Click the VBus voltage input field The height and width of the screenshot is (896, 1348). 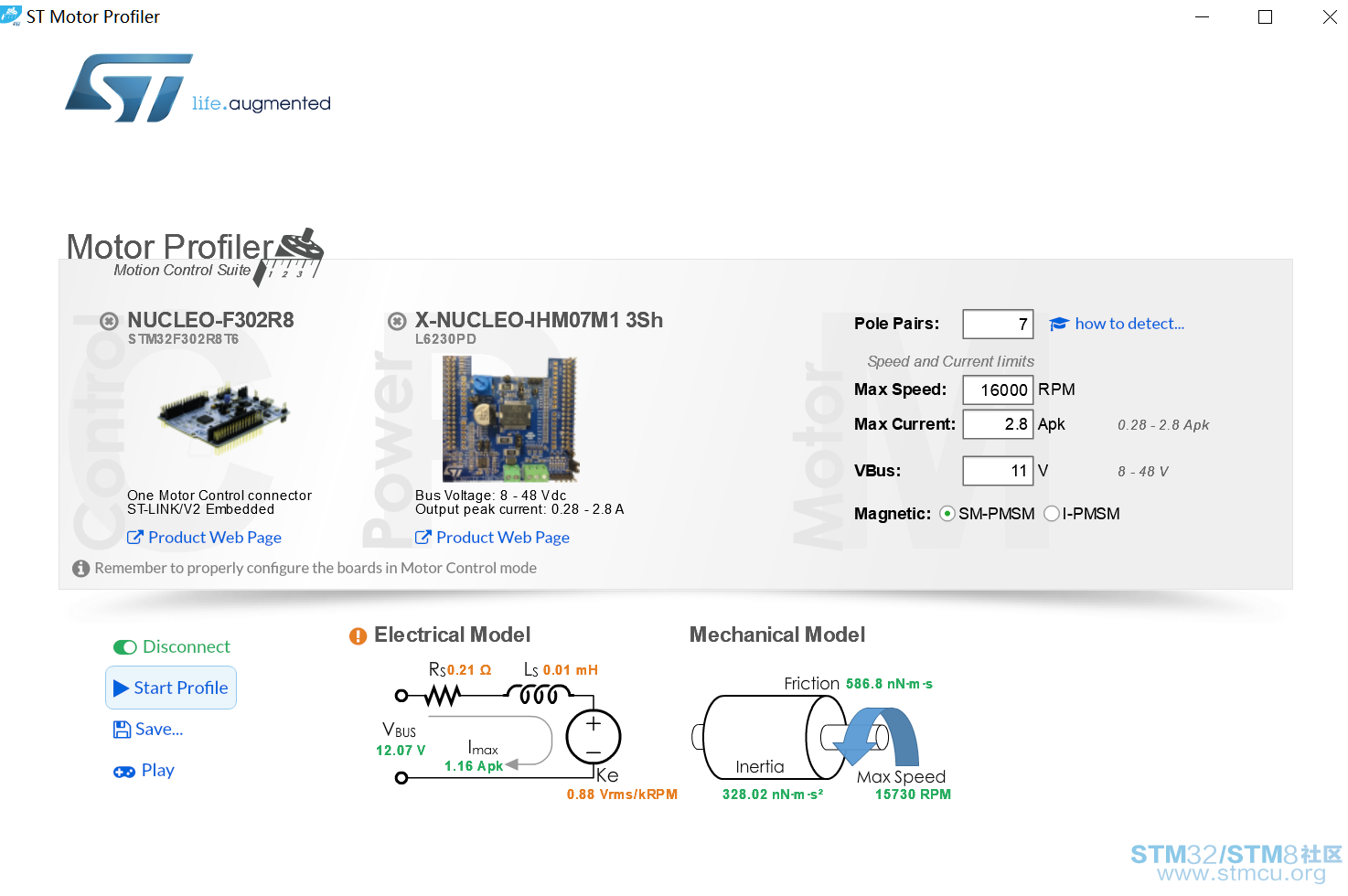[x=998, y=471]
